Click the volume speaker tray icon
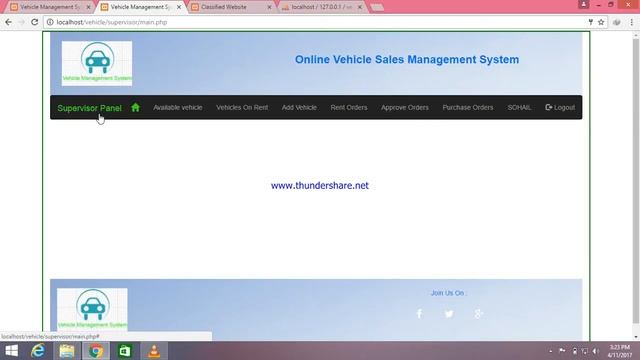 [x=596, y=351]
